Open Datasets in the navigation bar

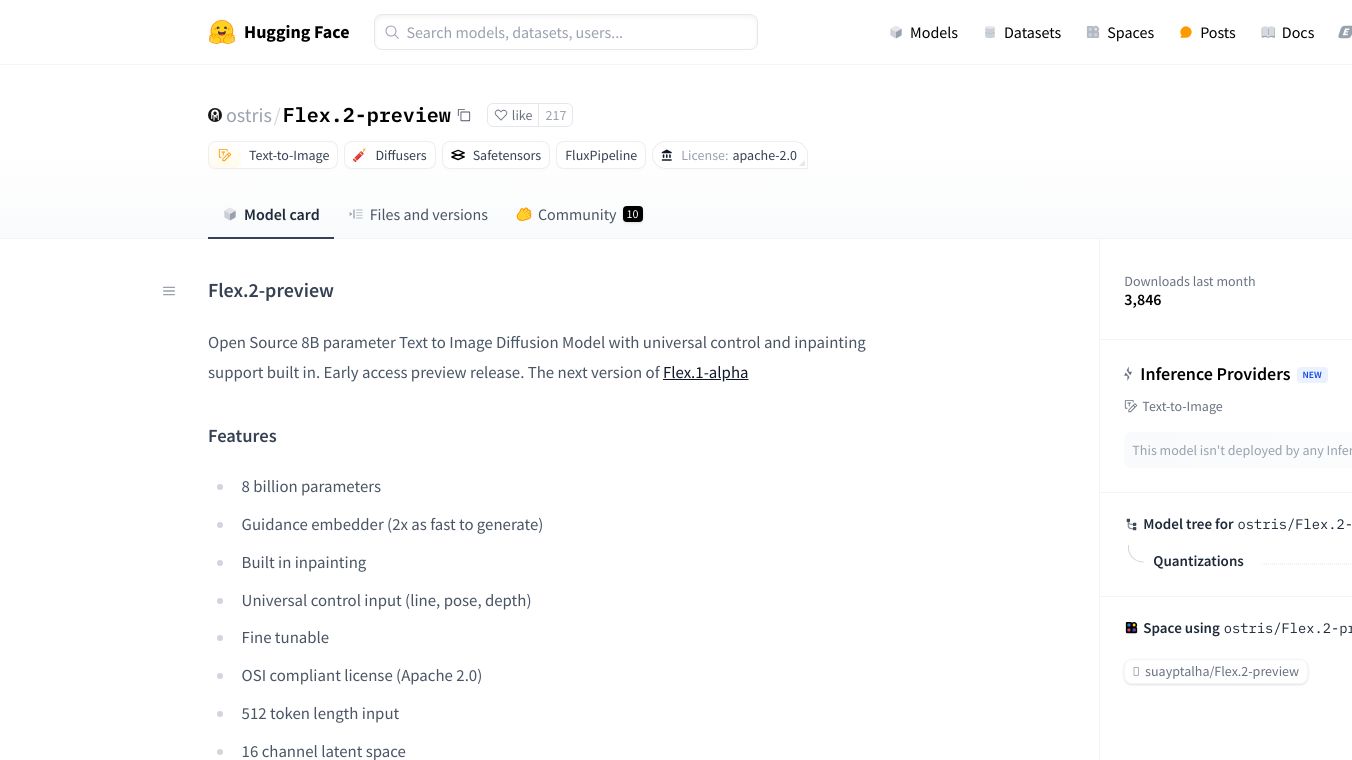[x=1022, y=32]
